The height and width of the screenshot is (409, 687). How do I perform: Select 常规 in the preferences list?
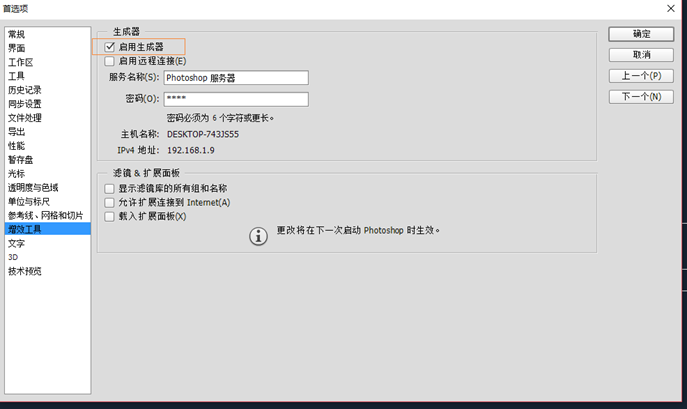pos(17,34)
